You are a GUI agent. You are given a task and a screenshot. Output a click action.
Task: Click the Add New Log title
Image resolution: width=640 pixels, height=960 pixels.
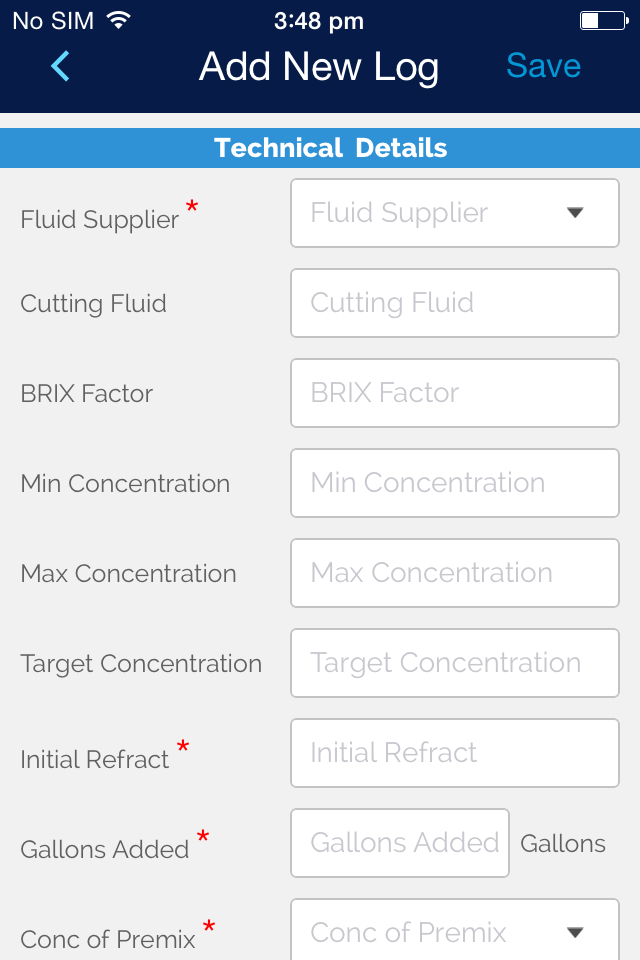319,67
